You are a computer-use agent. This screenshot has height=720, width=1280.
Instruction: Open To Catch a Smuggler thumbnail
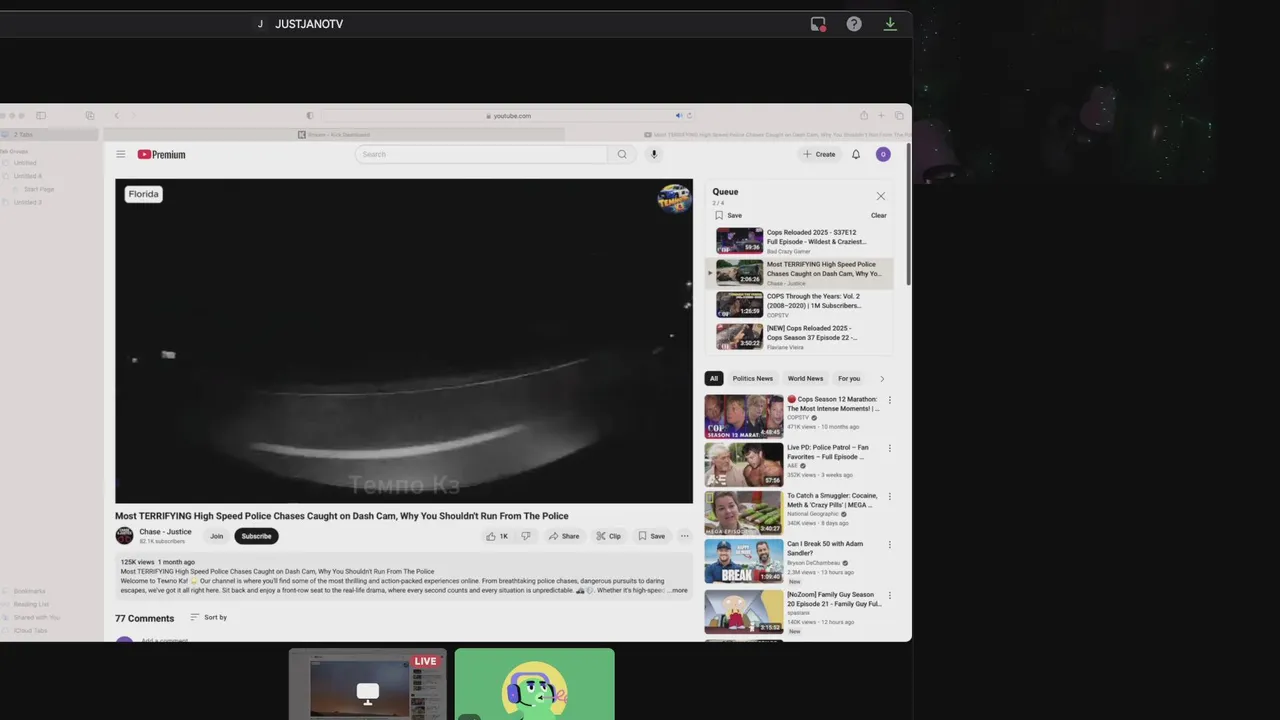(744, 512)
